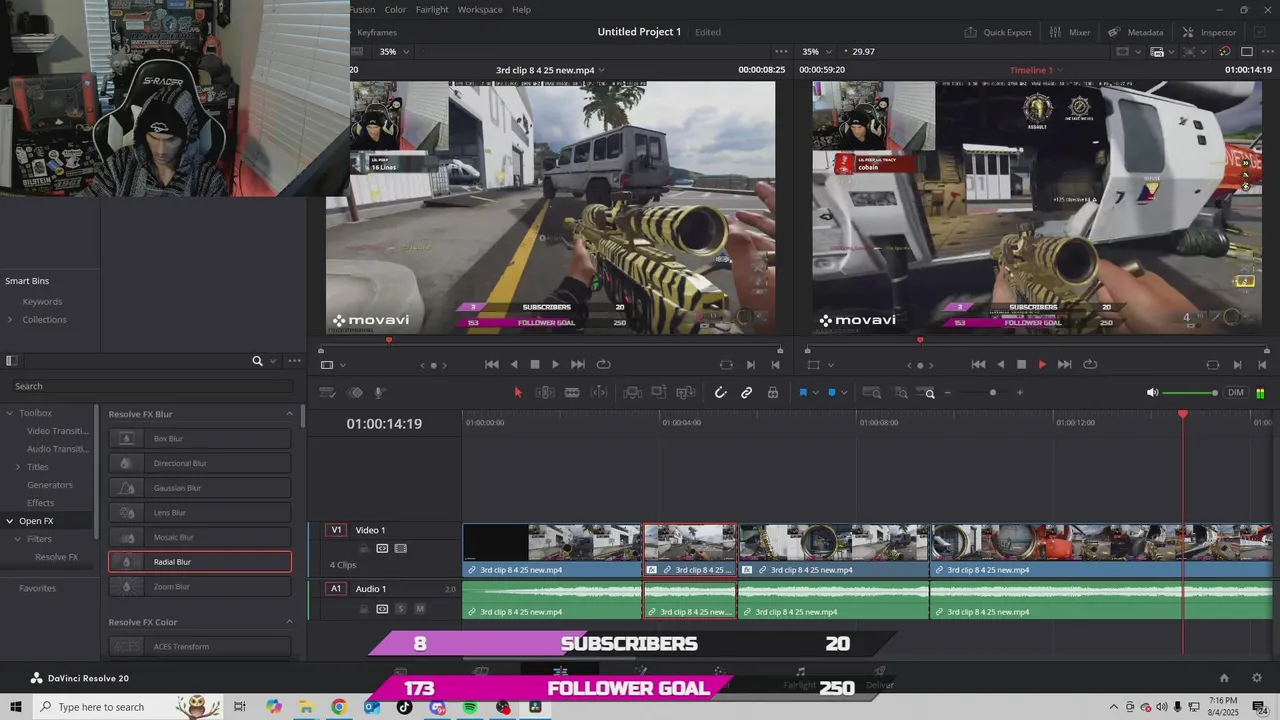The image size is (1280, 720).
Task: Open Google Chrome from taskbar
Action: point(339,707)
